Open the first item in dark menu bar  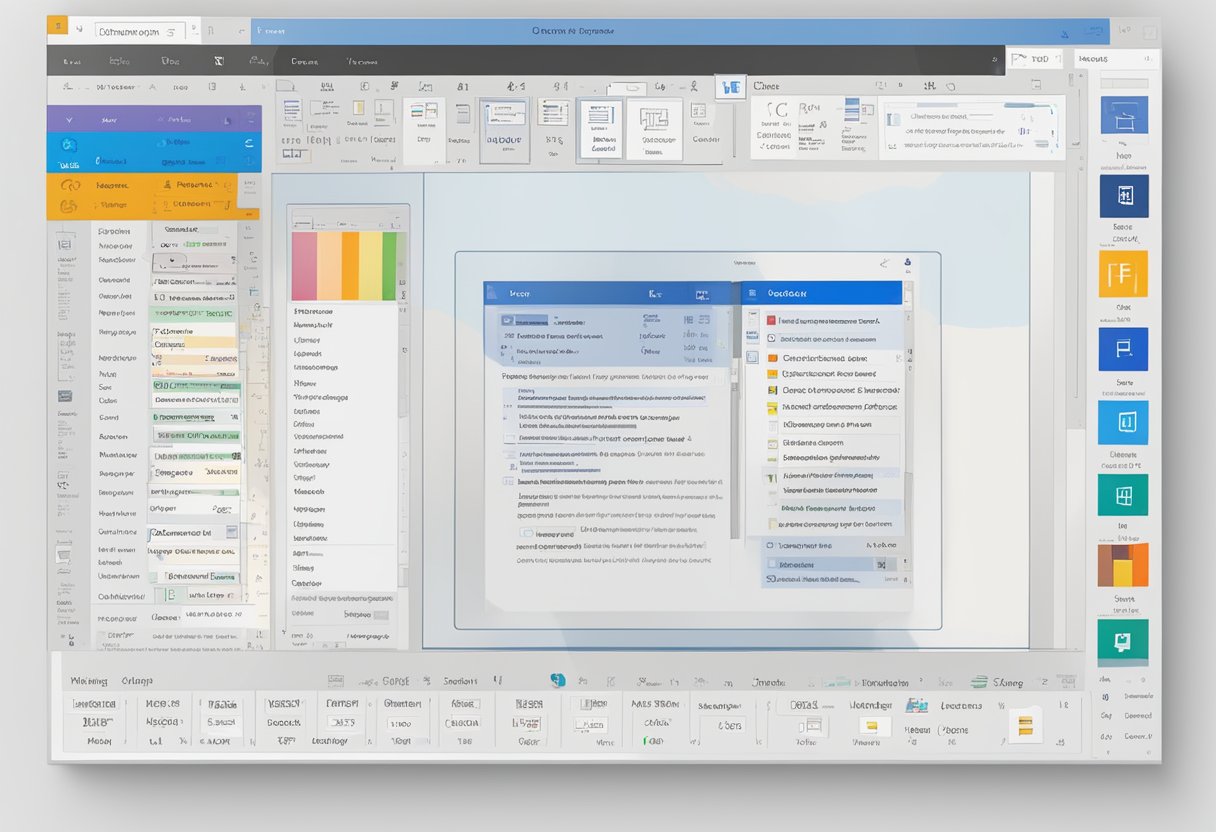(72, 61)
